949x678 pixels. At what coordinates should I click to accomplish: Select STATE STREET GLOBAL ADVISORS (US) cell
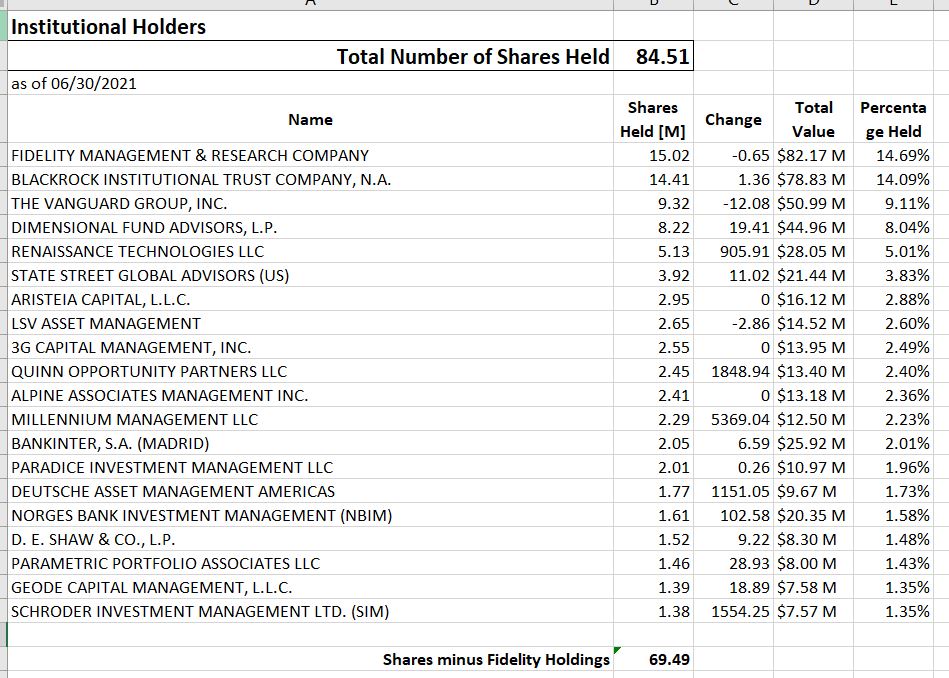[x=310, y=275]
